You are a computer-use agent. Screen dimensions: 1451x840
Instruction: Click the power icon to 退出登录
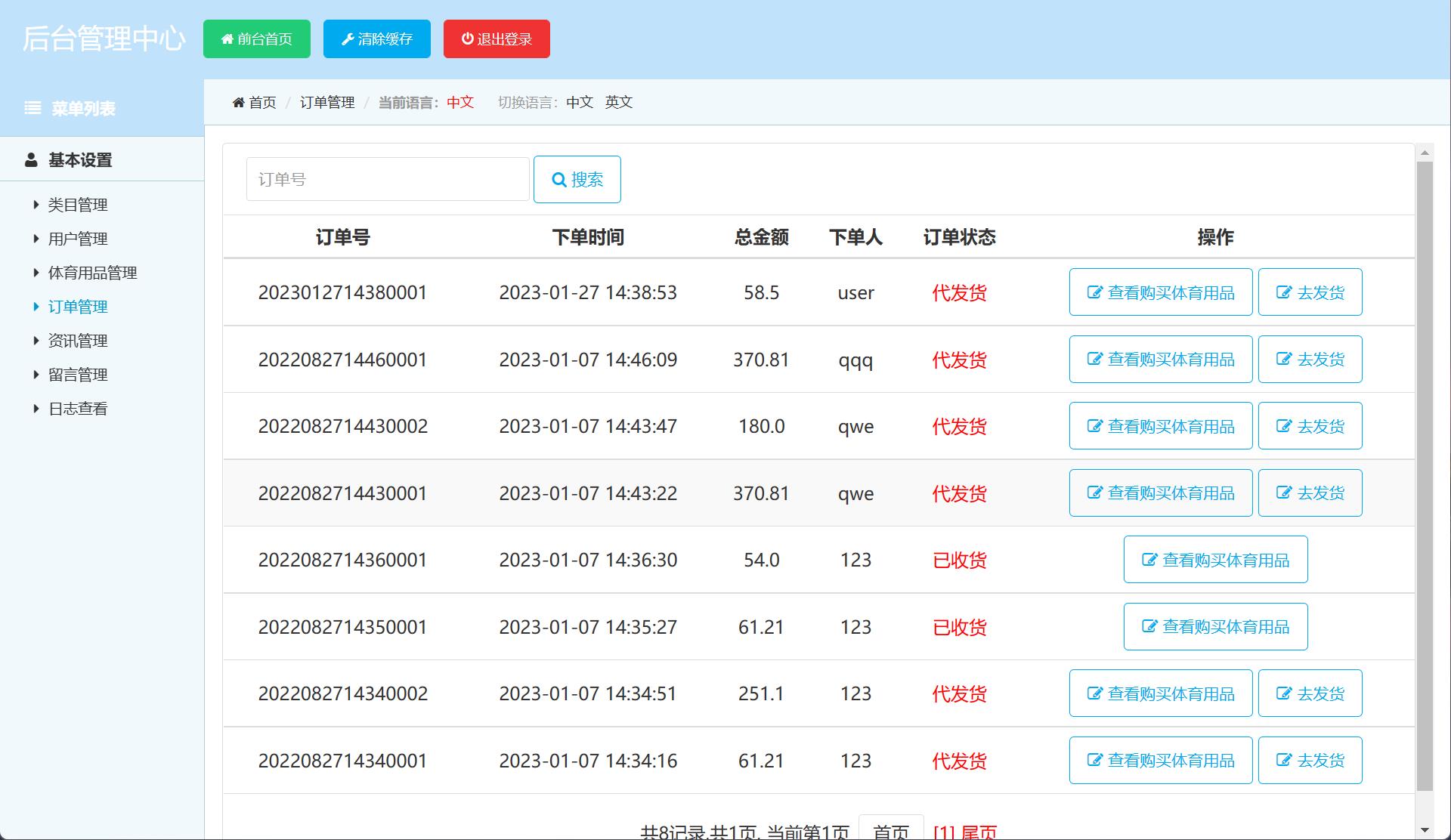click(467, 39)
